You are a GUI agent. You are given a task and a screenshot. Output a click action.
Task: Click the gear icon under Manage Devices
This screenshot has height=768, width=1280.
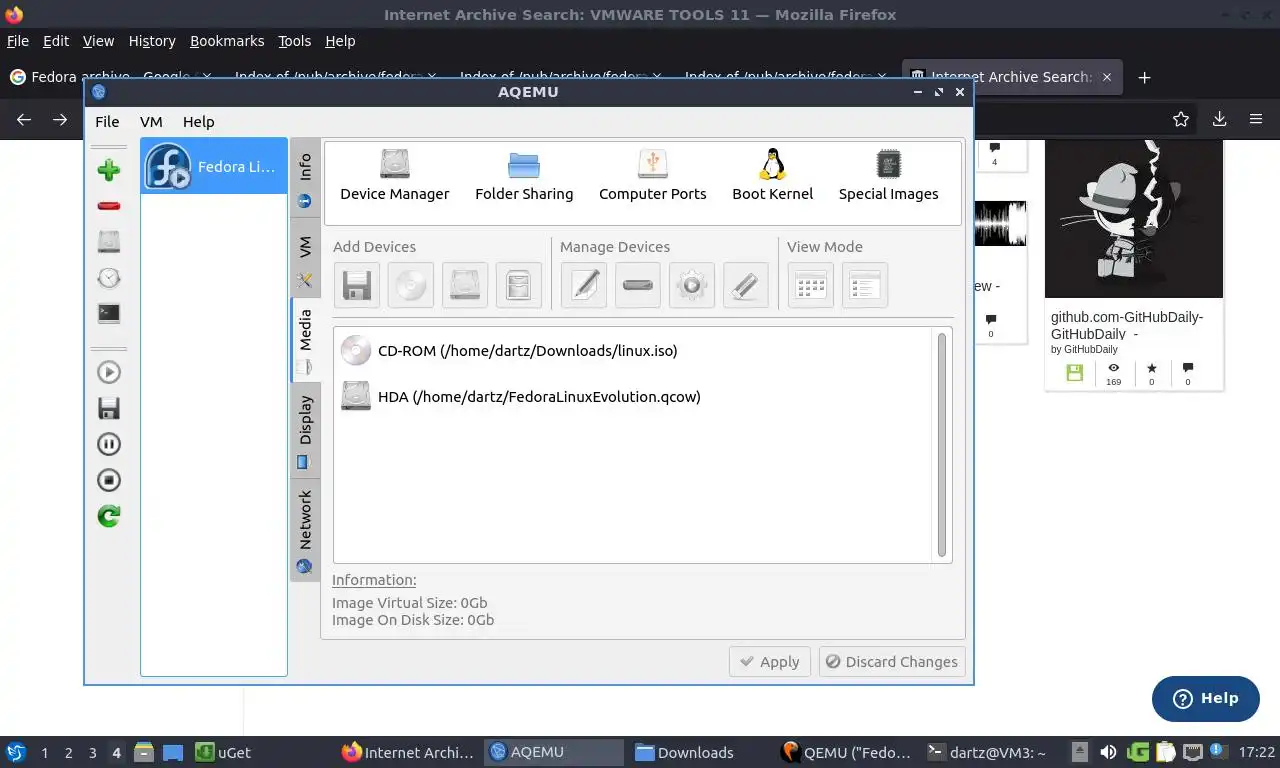point(692,286)
